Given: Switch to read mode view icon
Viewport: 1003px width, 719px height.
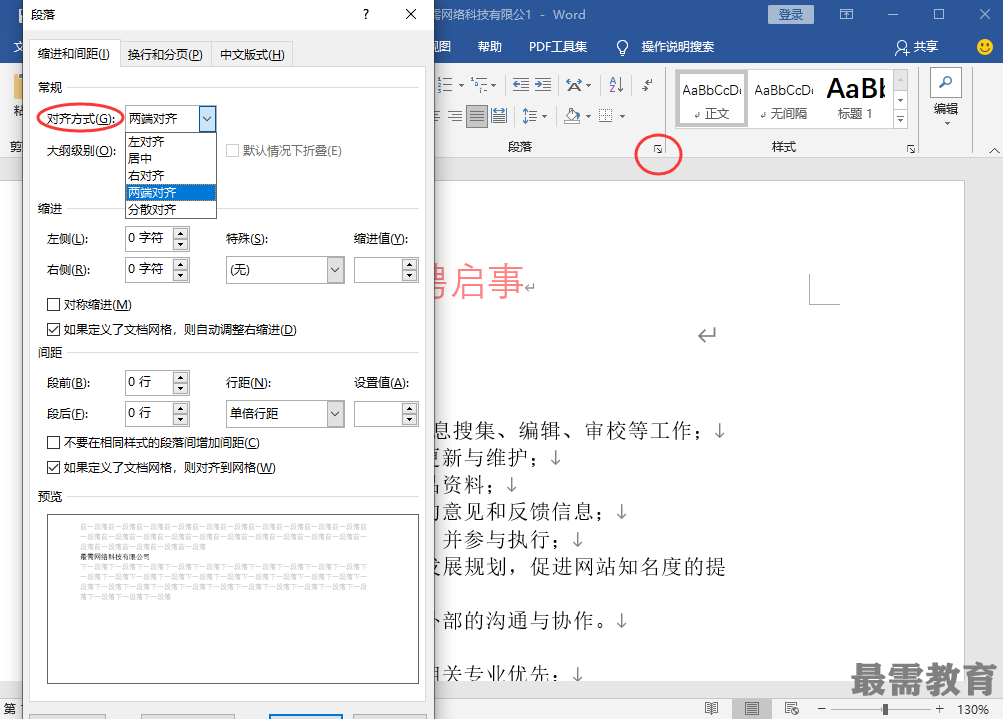Looking at the screenshot, I should [711, 708].
